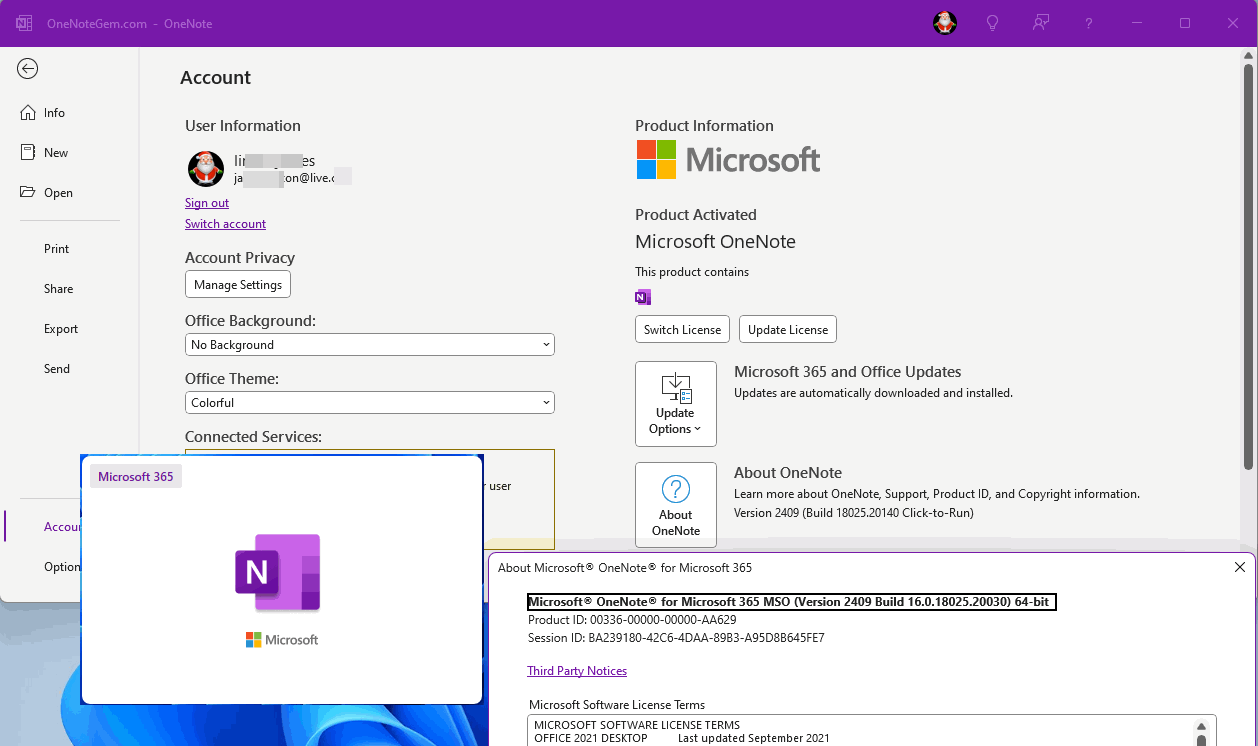Click the Product Activated text
1258x746 pixels.
click(x=696, y=215)
